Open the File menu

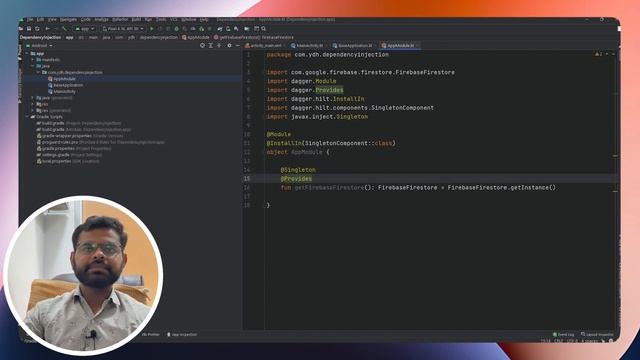click(30, 20)
